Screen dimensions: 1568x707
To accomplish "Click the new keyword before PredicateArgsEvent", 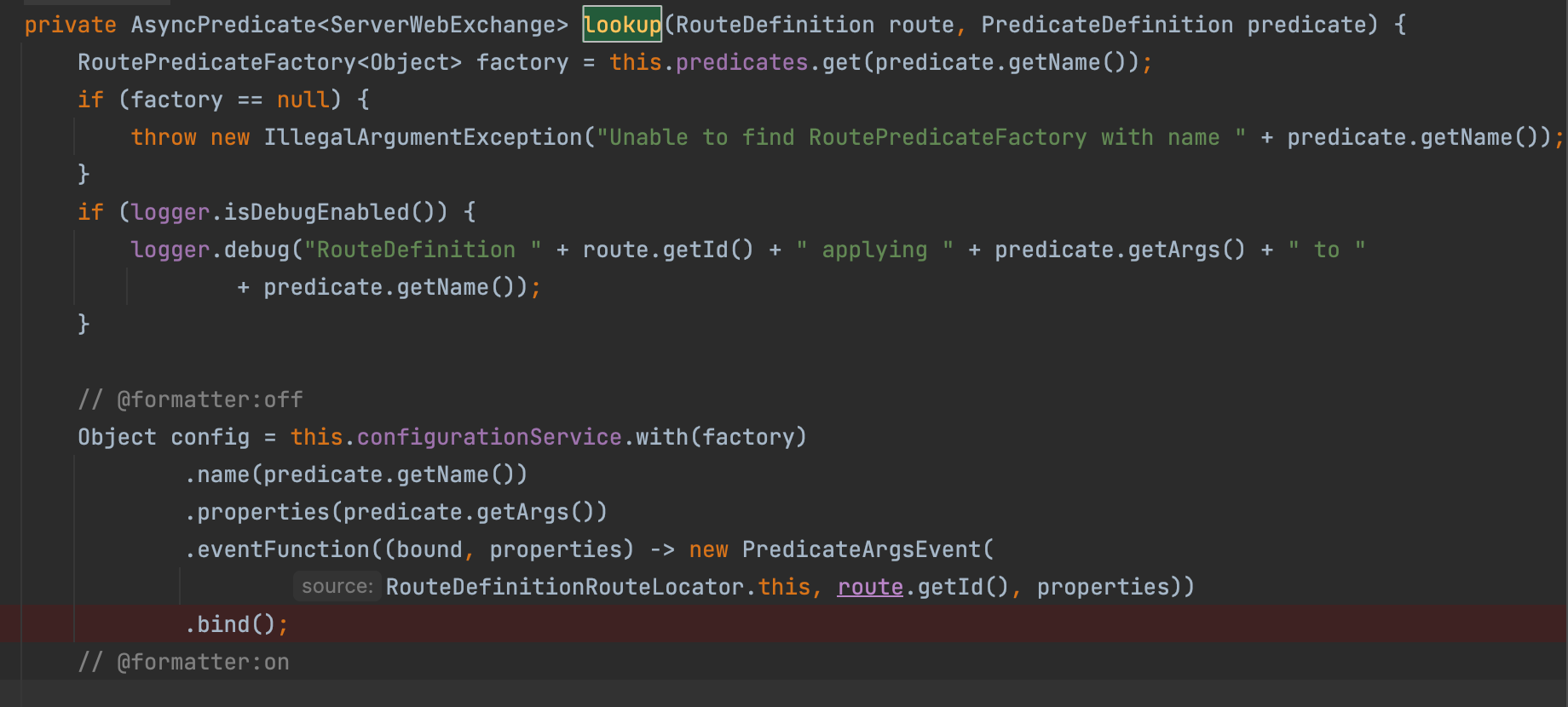I will (x=708, y=549).
